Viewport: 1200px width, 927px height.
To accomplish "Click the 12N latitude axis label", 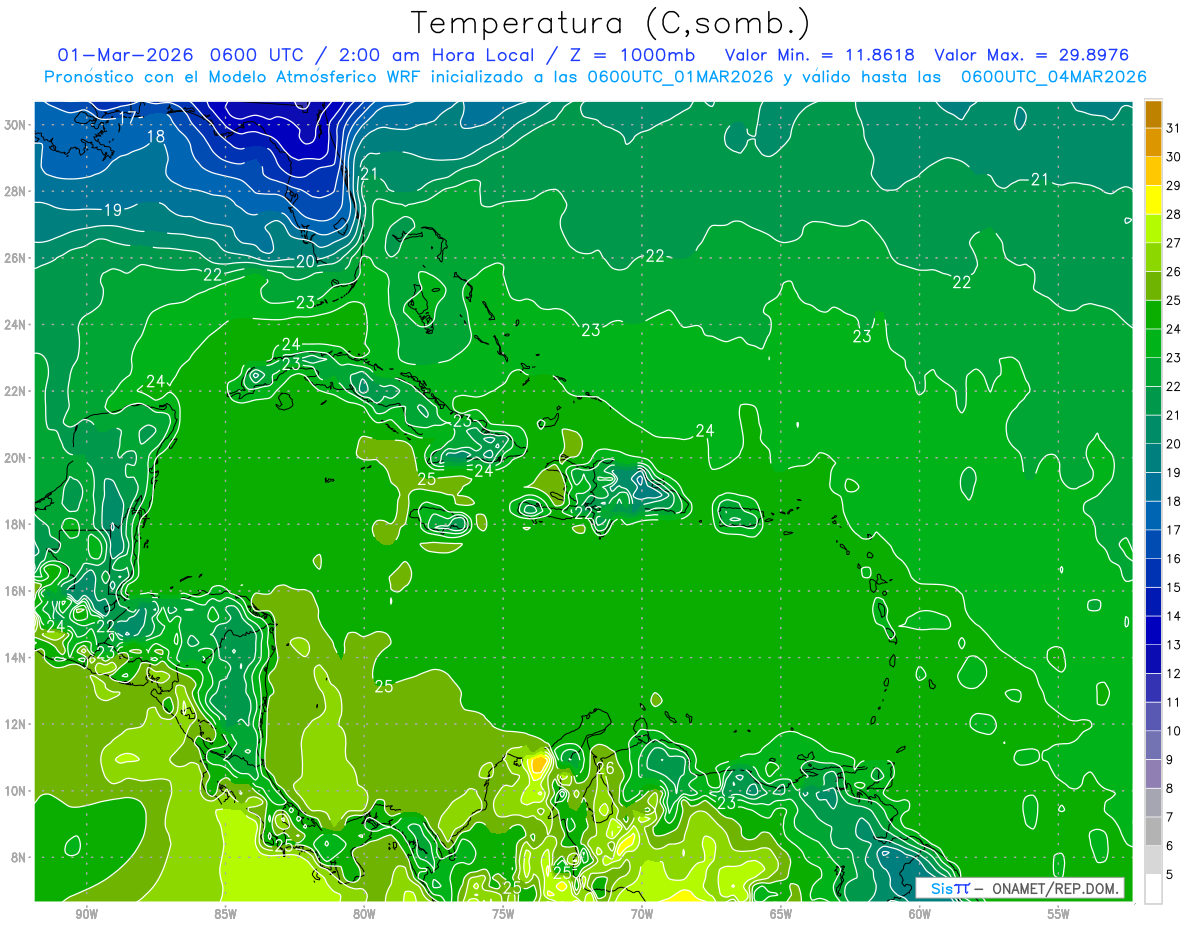I will pyautogui.click(x=16, y=724).
